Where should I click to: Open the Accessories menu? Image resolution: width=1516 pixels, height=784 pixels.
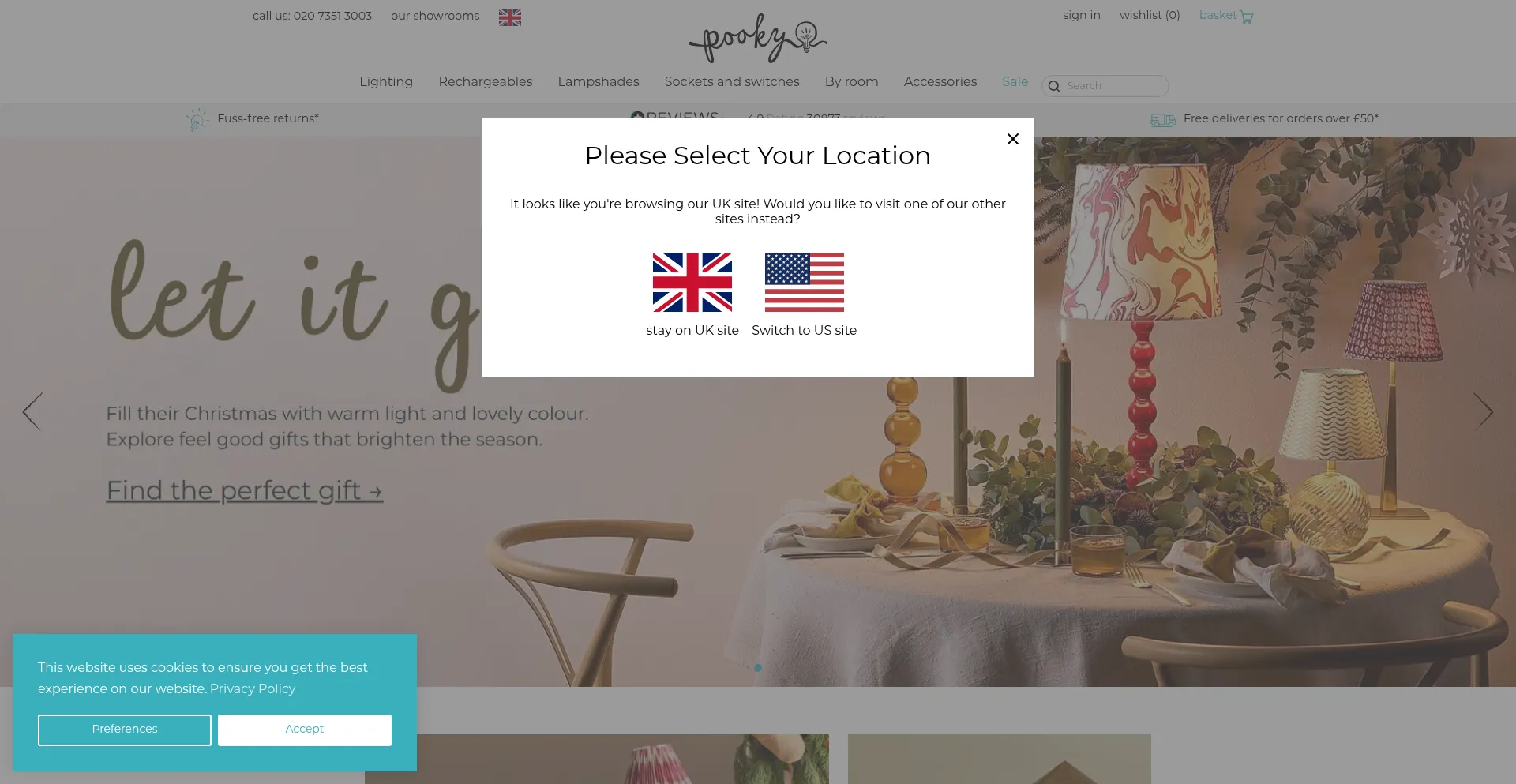[940, 81]
